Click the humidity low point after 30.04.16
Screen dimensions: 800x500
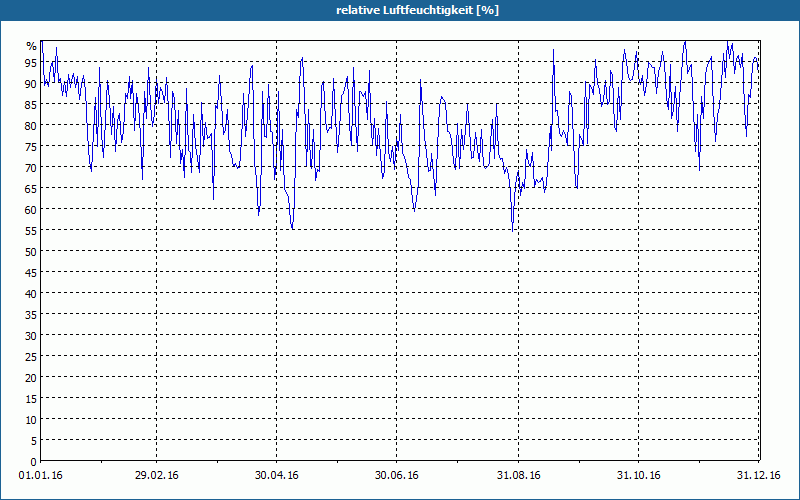292,228
